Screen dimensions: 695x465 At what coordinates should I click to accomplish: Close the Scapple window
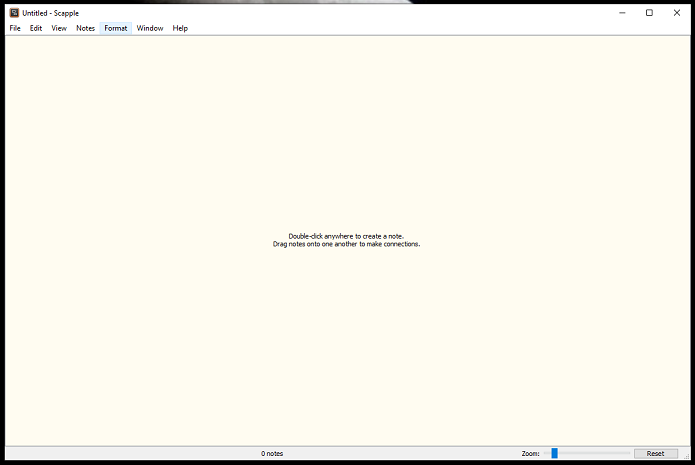point(677,13)
